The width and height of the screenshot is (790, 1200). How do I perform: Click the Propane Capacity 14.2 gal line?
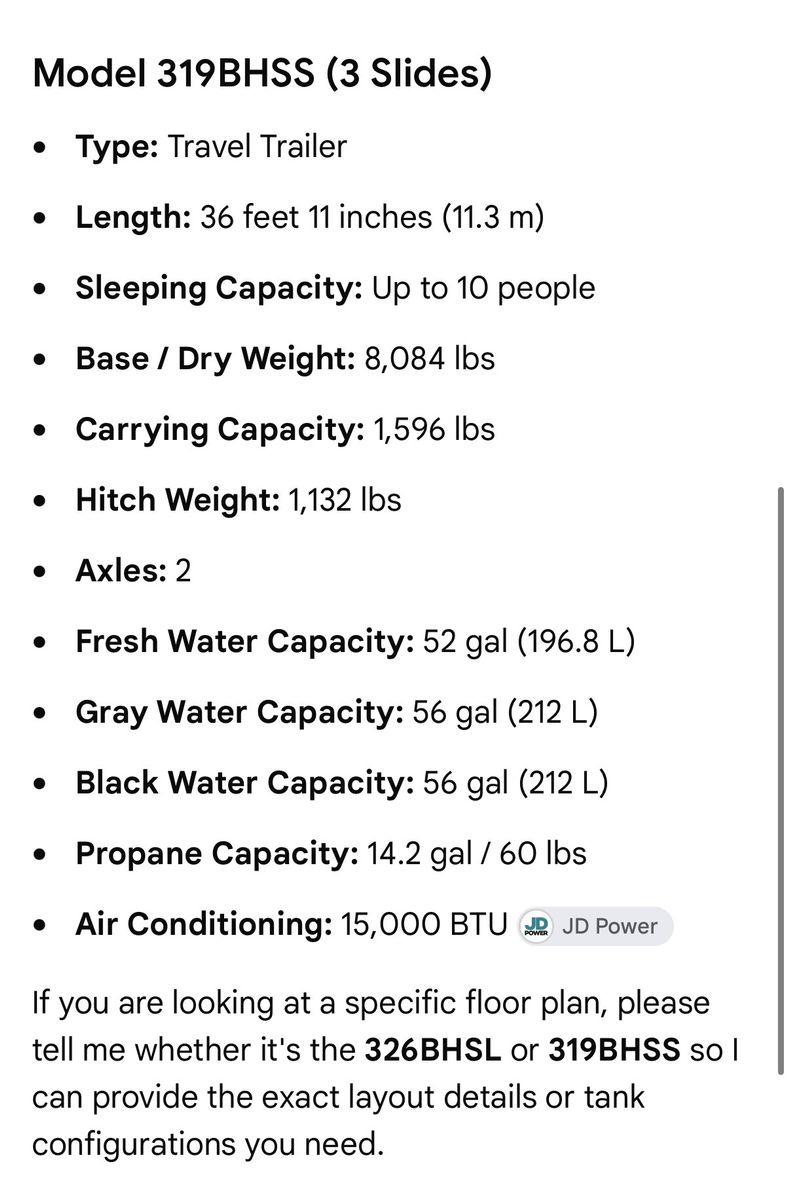click(x=331, y=854)
